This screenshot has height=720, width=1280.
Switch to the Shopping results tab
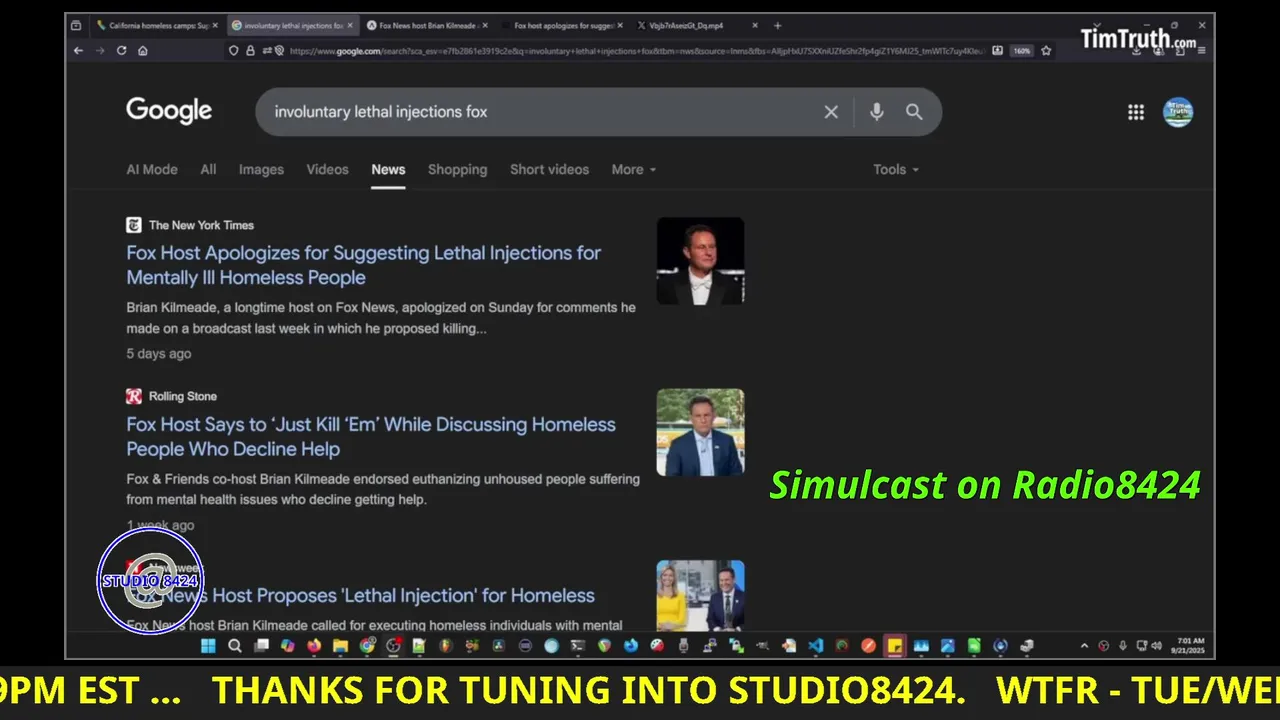457,169
